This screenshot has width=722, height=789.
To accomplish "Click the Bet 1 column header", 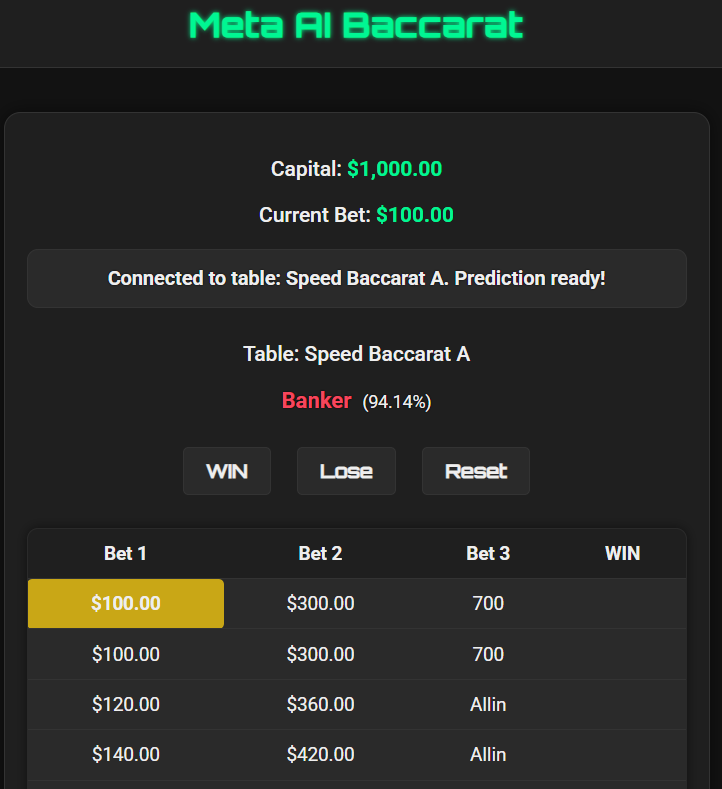I will click(125, 553).
